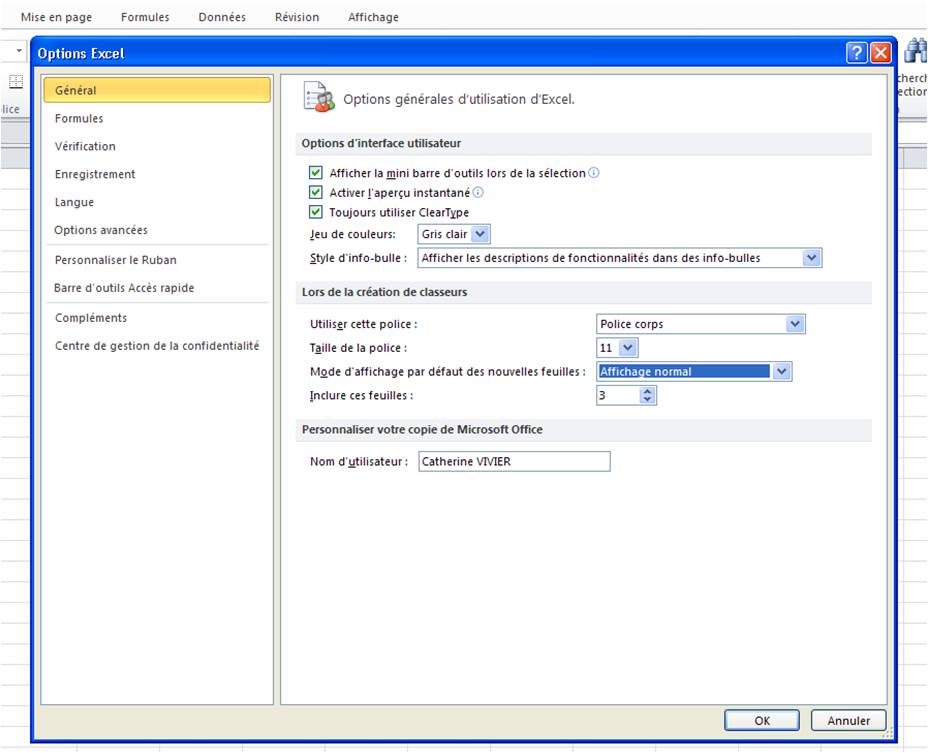Open the Utiliser cette police dropdown
The width and height of the screenshot is (928, 753).
(x=795, y=324)
